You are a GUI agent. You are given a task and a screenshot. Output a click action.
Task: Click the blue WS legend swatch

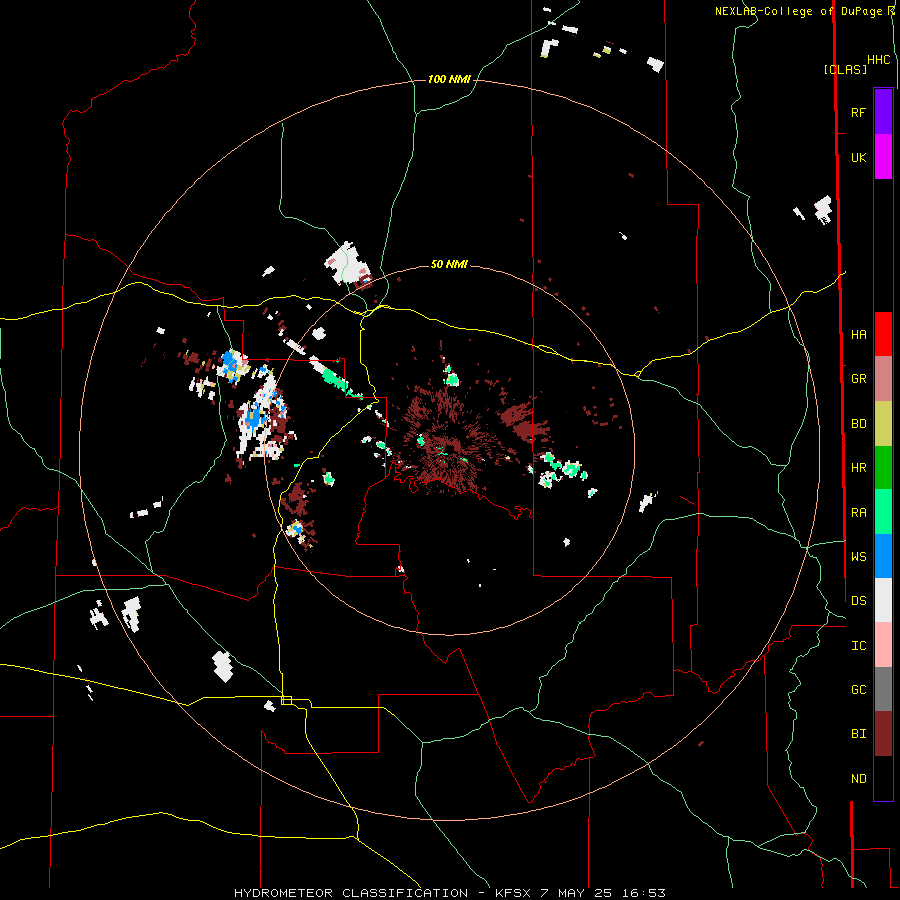tap(883, 556)
